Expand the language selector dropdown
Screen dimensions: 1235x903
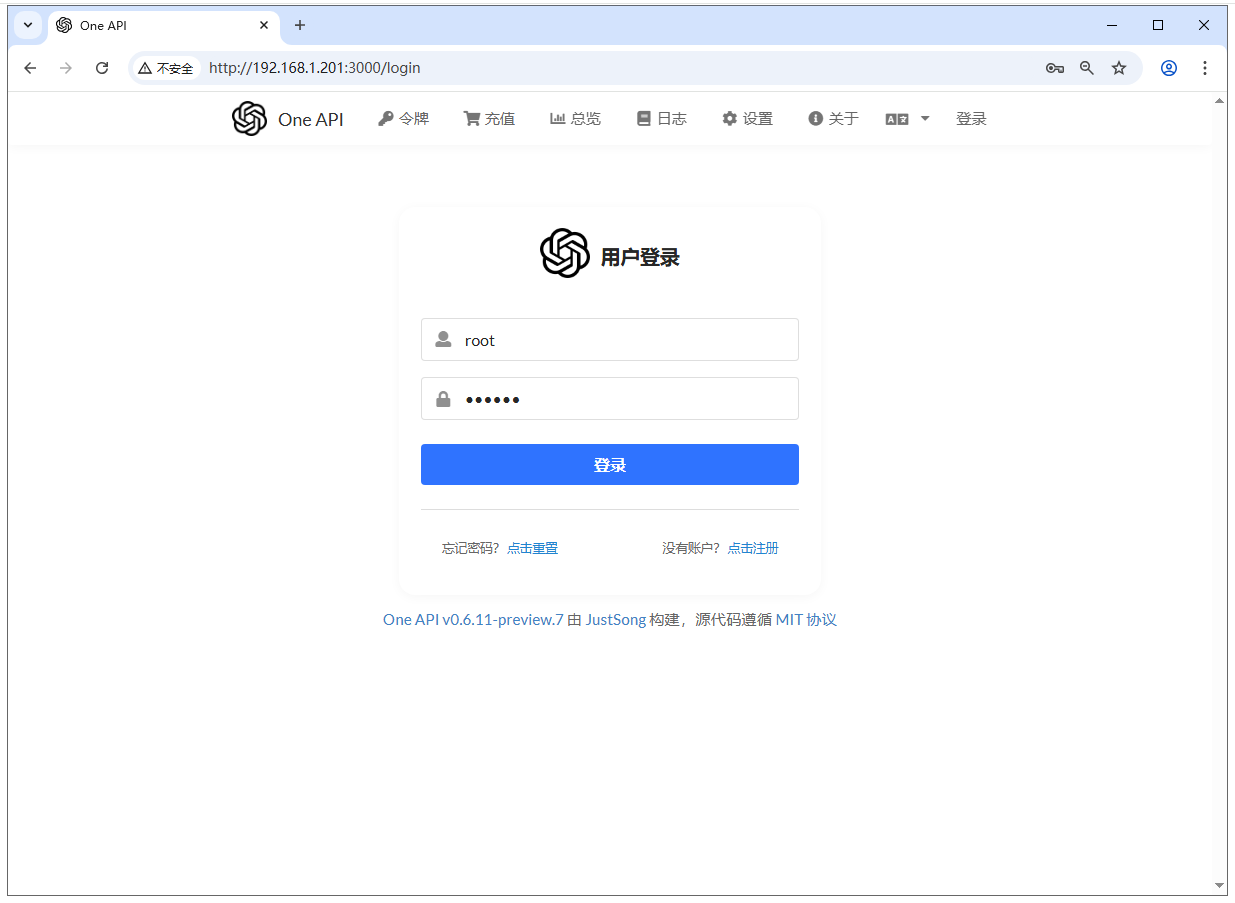pos(907,119)
